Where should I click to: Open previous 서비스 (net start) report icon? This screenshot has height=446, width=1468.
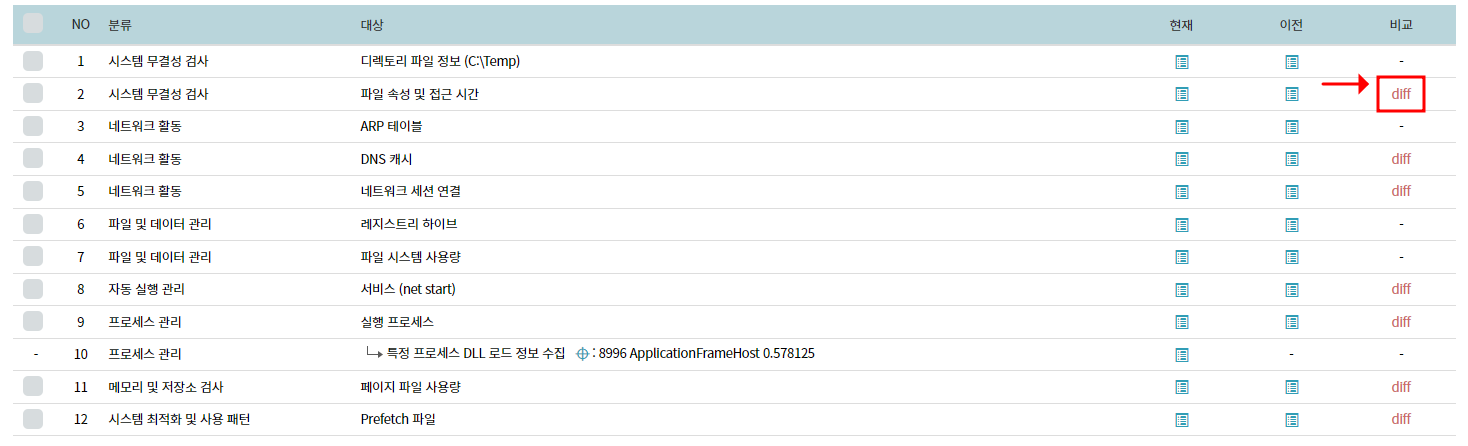click(x=1292, y=289)
